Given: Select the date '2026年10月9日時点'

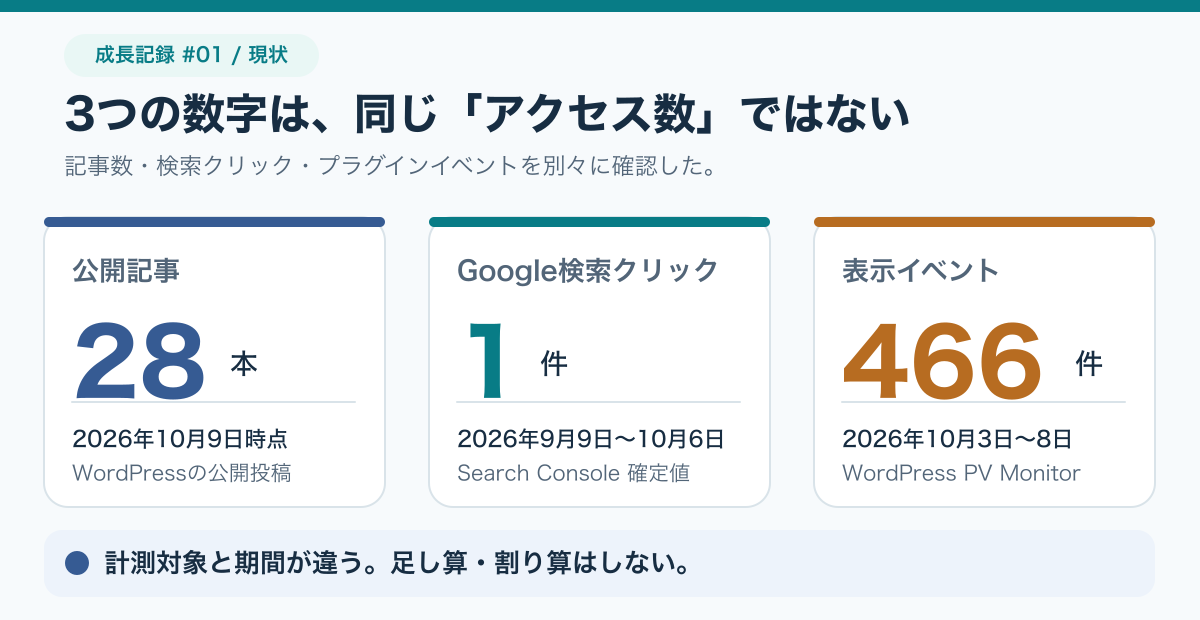Looking at the screenshot, I should pos(180,439).
